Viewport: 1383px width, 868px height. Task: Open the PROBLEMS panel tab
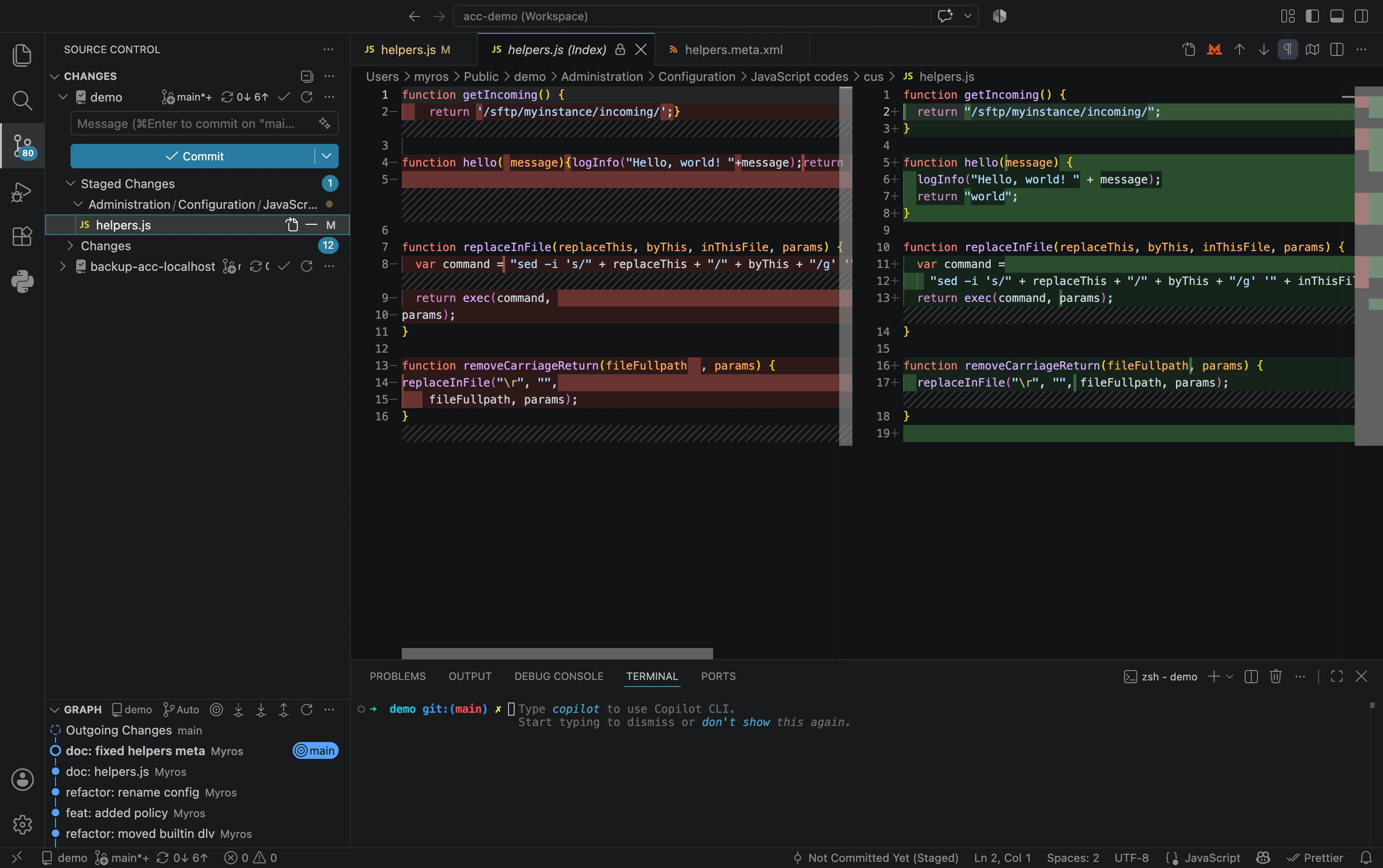397,676
